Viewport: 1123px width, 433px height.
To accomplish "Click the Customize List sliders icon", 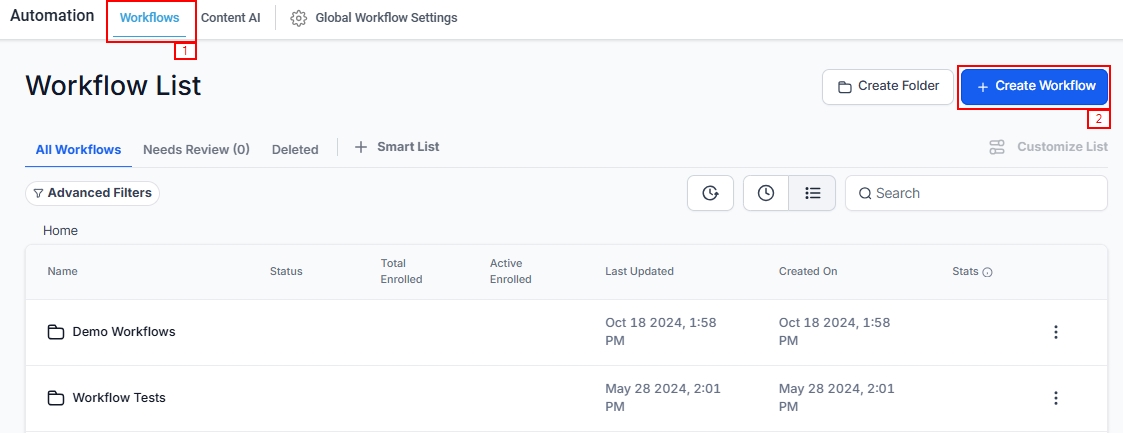I will click(x=997, y=147).
